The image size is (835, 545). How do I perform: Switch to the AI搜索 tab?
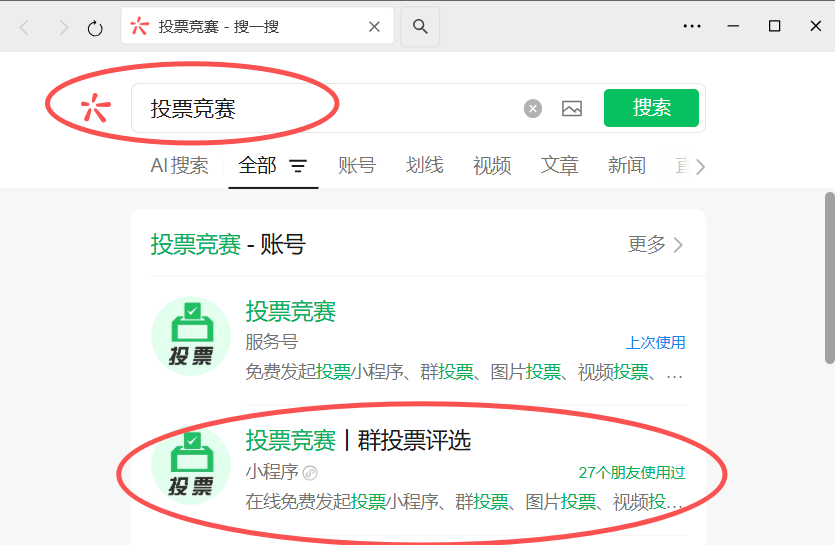click(x=179, y=166)
